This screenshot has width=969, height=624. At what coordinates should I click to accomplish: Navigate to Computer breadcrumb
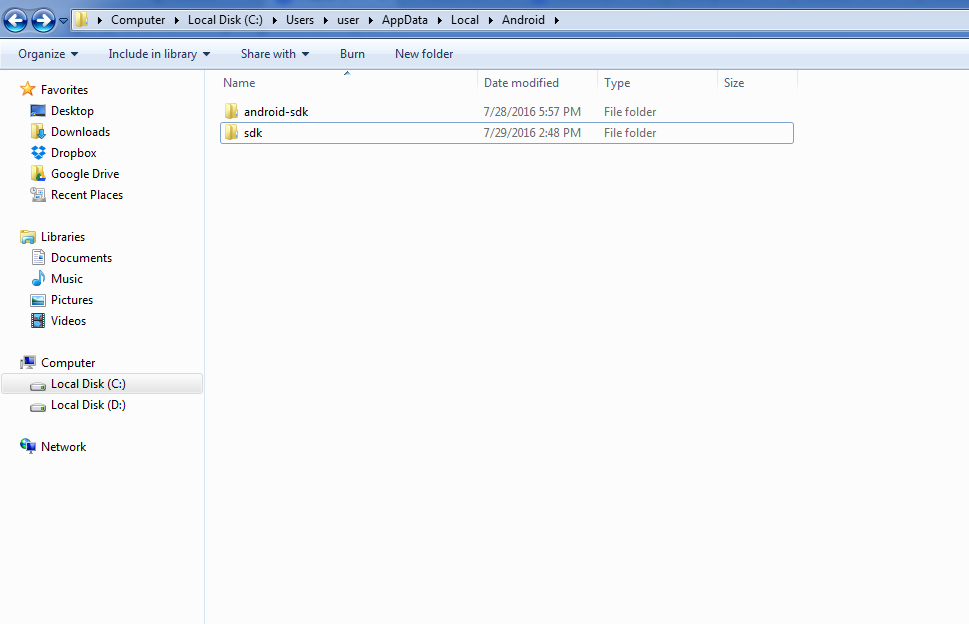138,20
